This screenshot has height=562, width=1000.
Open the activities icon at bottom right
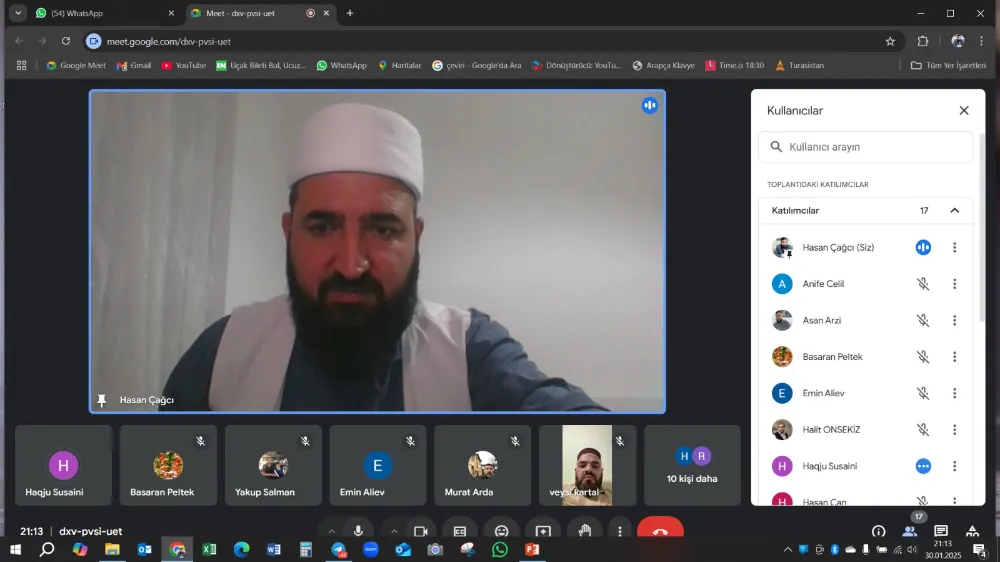pos(972,531)
